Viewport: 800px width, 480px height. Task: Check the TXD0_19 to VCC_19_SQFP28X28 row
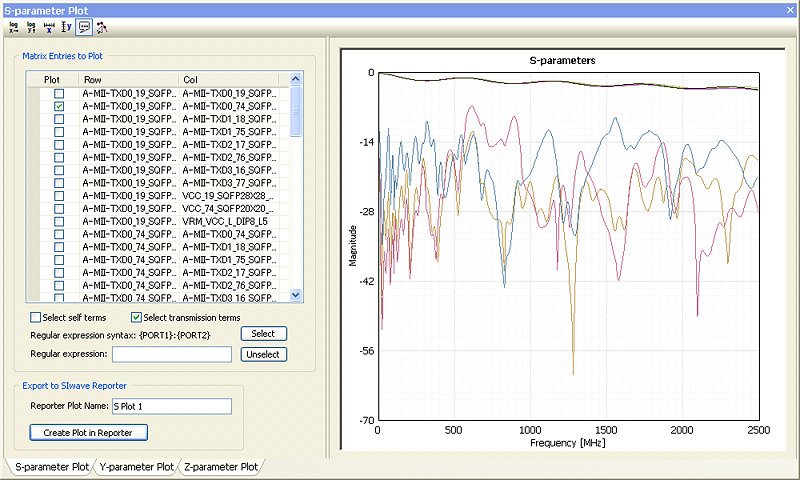[x=59, y=196]
